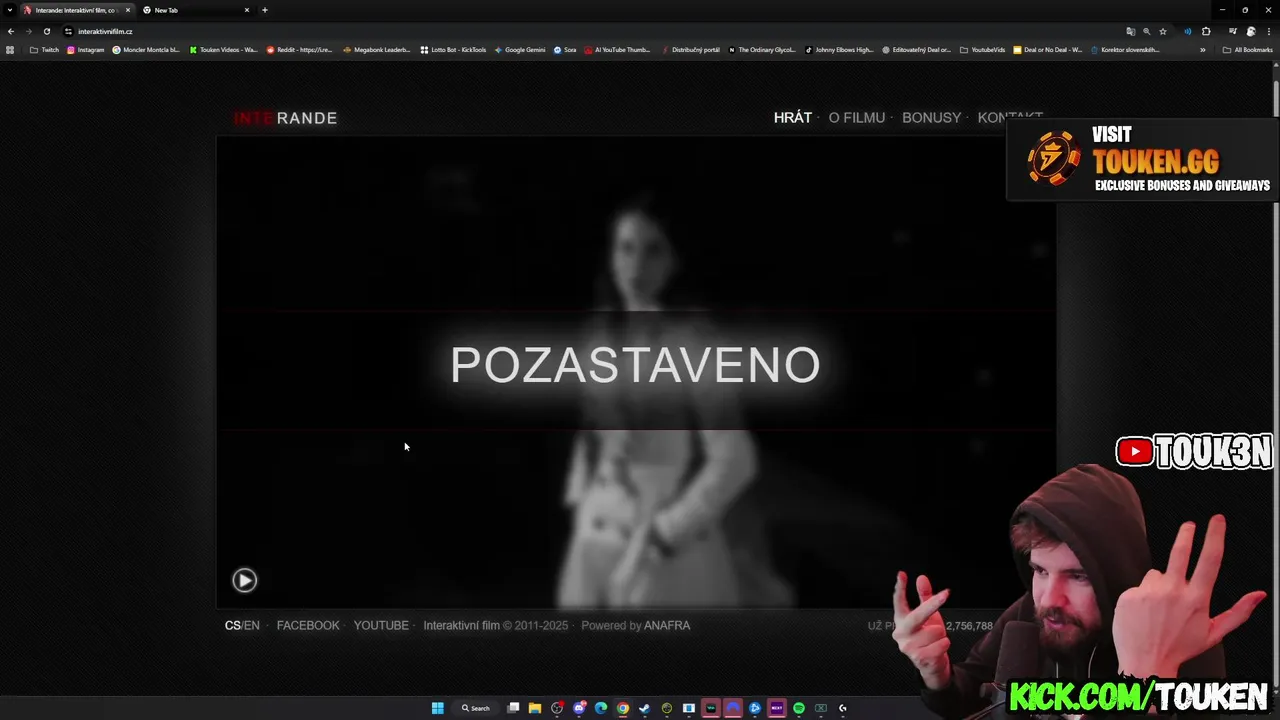Switch language to EN
The image size is (1280, 720).
(x=252, y=626)
